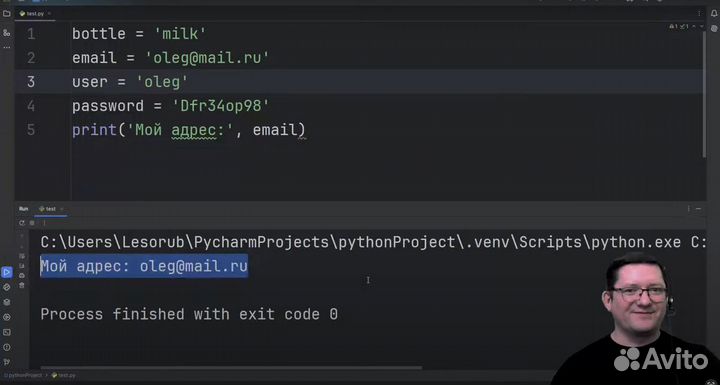The image size is (720, 385).
Task: Click the string 'oleg@mail.ru' on line 2
Action: [207, 58]
